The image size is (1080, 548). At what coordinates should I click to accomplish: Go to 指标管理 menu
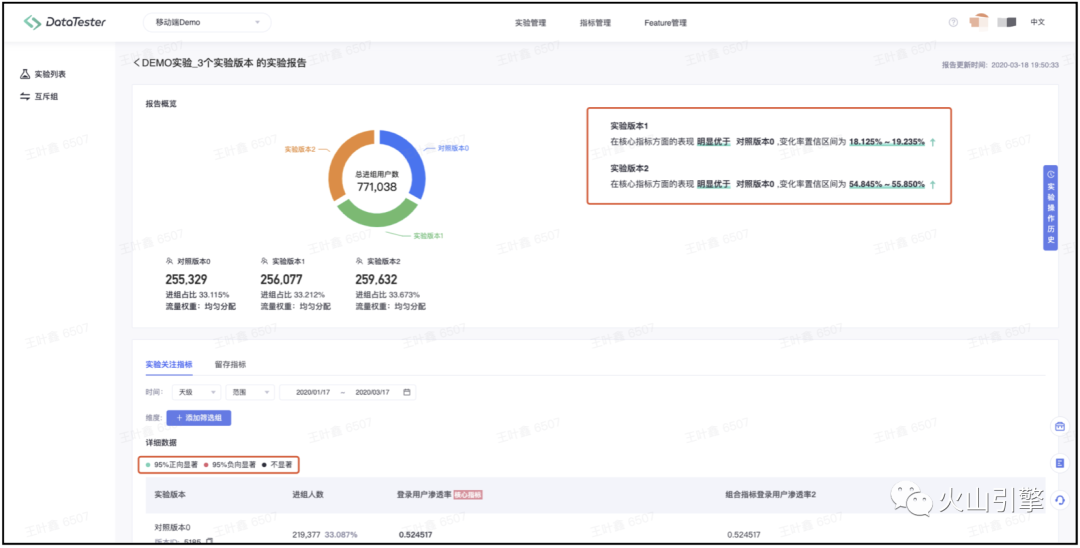pos(595,23)
